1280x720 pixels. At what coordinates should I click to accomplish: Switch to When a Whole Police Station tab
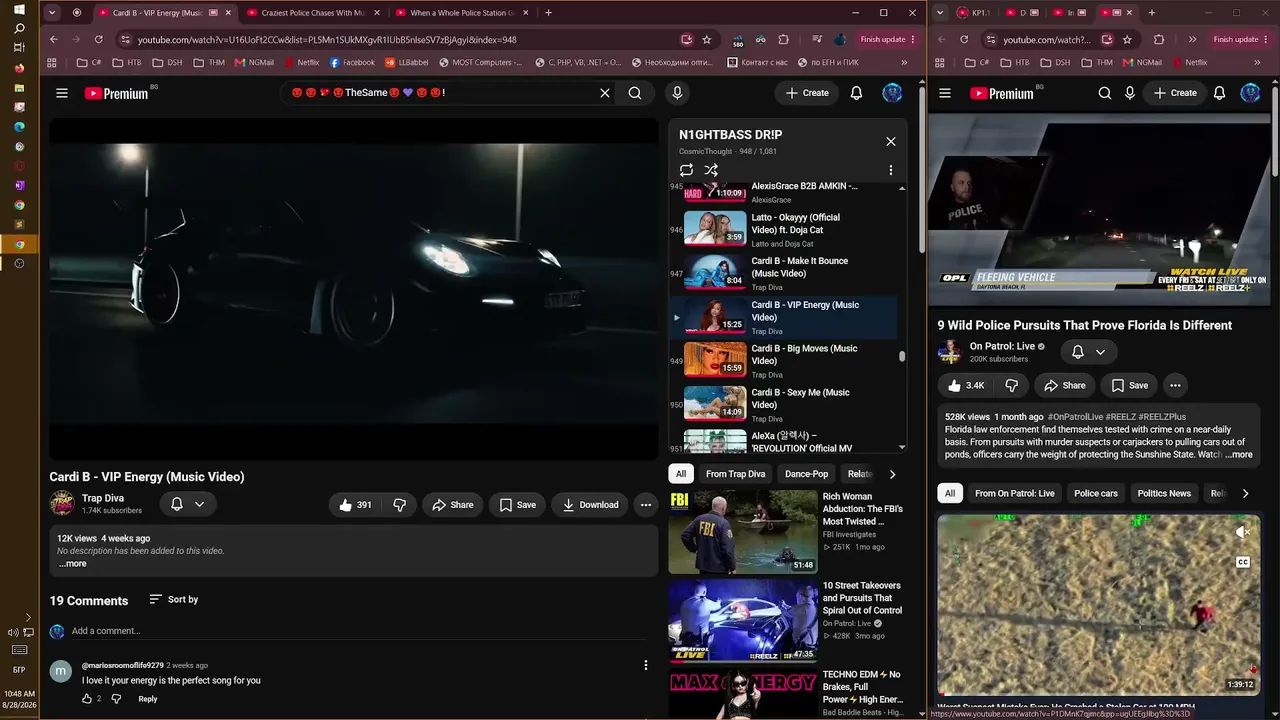click(462, 13)
